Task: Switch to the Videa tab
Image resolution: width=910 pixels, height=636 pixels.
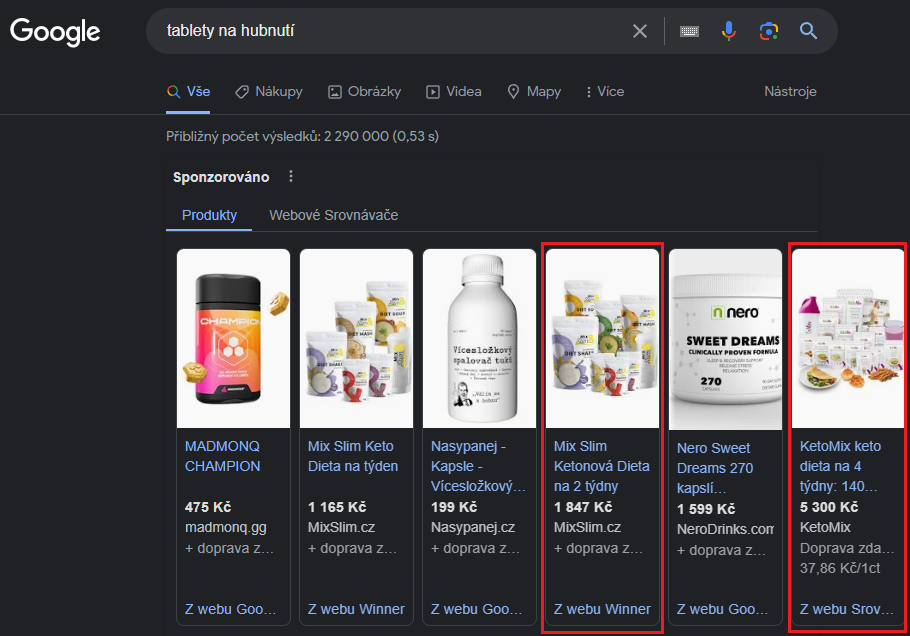Action: [x=454, y=92]
